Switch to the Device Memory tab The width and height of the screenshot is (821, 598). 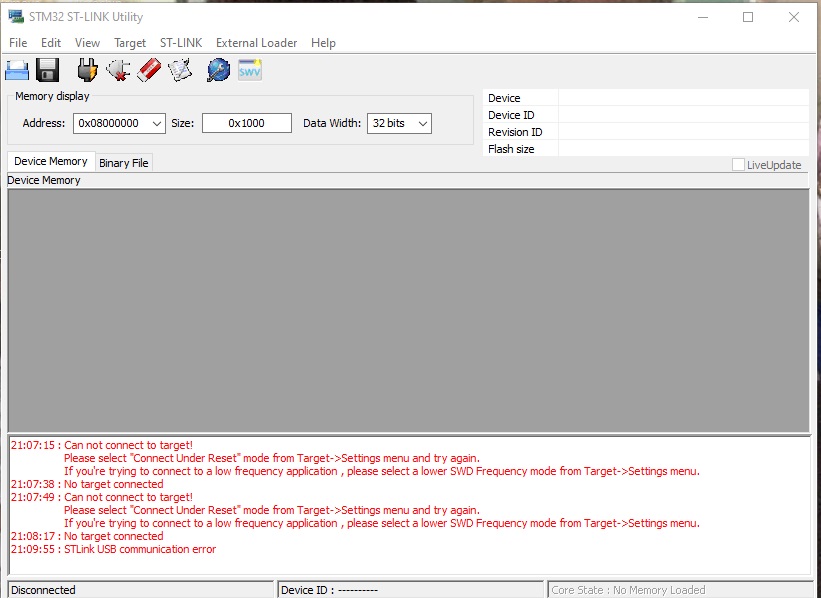click(x=51, y=161)
